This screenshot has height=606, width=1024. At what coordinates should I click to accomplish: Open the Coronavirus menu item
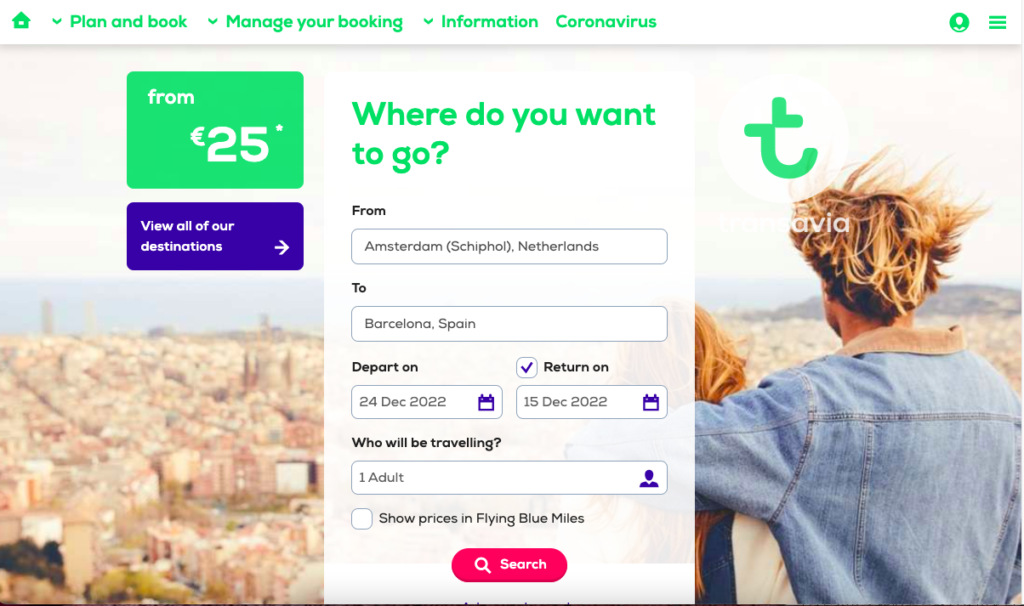click(605, 22)
